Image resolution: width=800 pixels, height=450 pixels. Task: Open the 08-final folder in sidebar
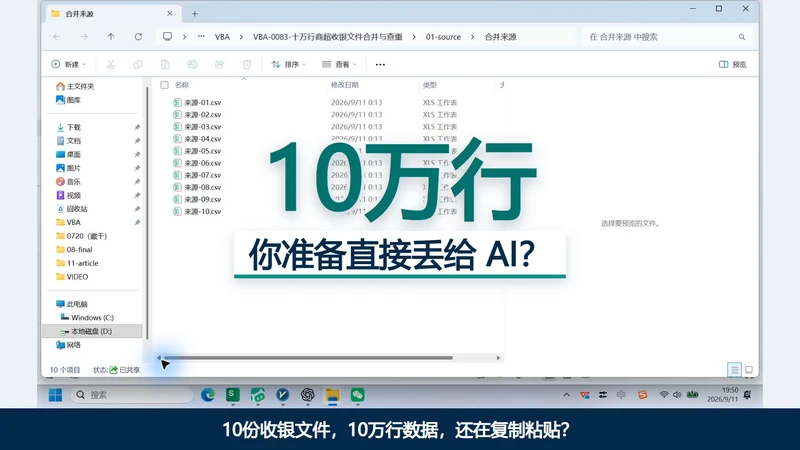click(x=74, y=249)
